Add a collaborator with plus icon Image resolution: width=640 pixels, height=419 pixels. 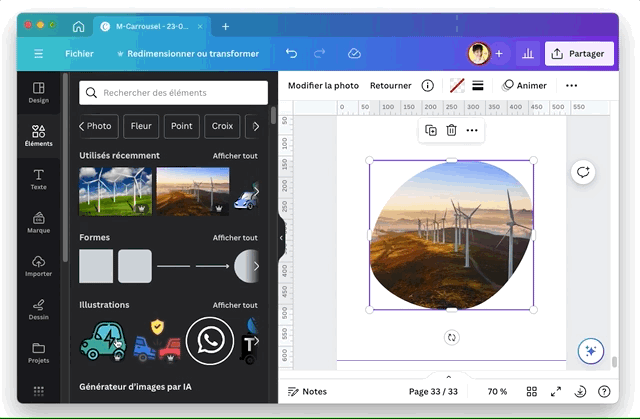[x=499, y=53]
